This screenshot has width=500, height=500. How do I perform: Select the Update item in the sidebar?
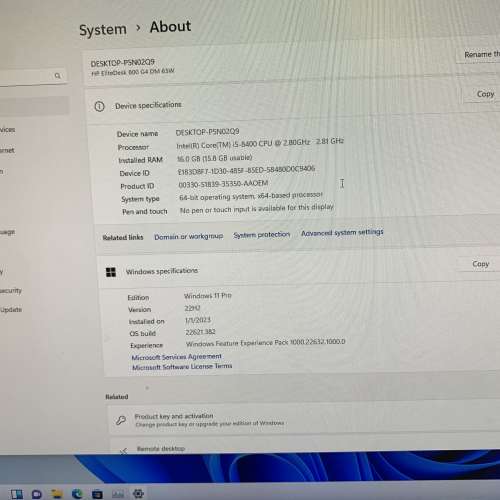coord(11,310)
